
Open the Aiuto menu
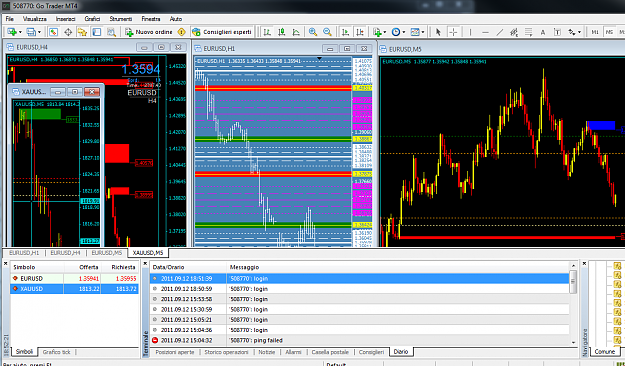[x=176, y=19]
